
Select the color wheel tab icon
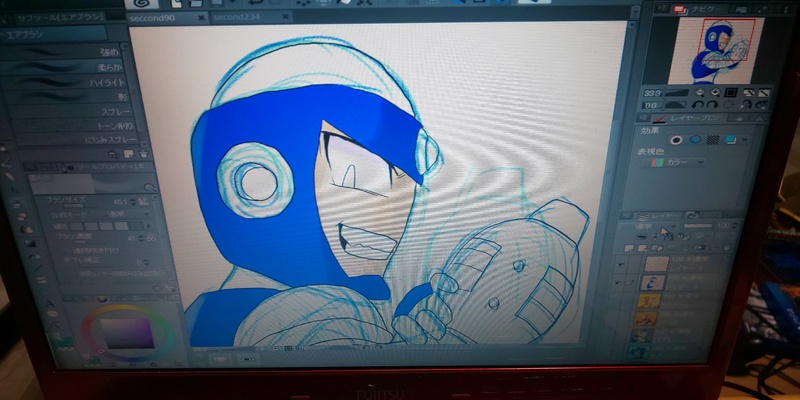(103, 299)
